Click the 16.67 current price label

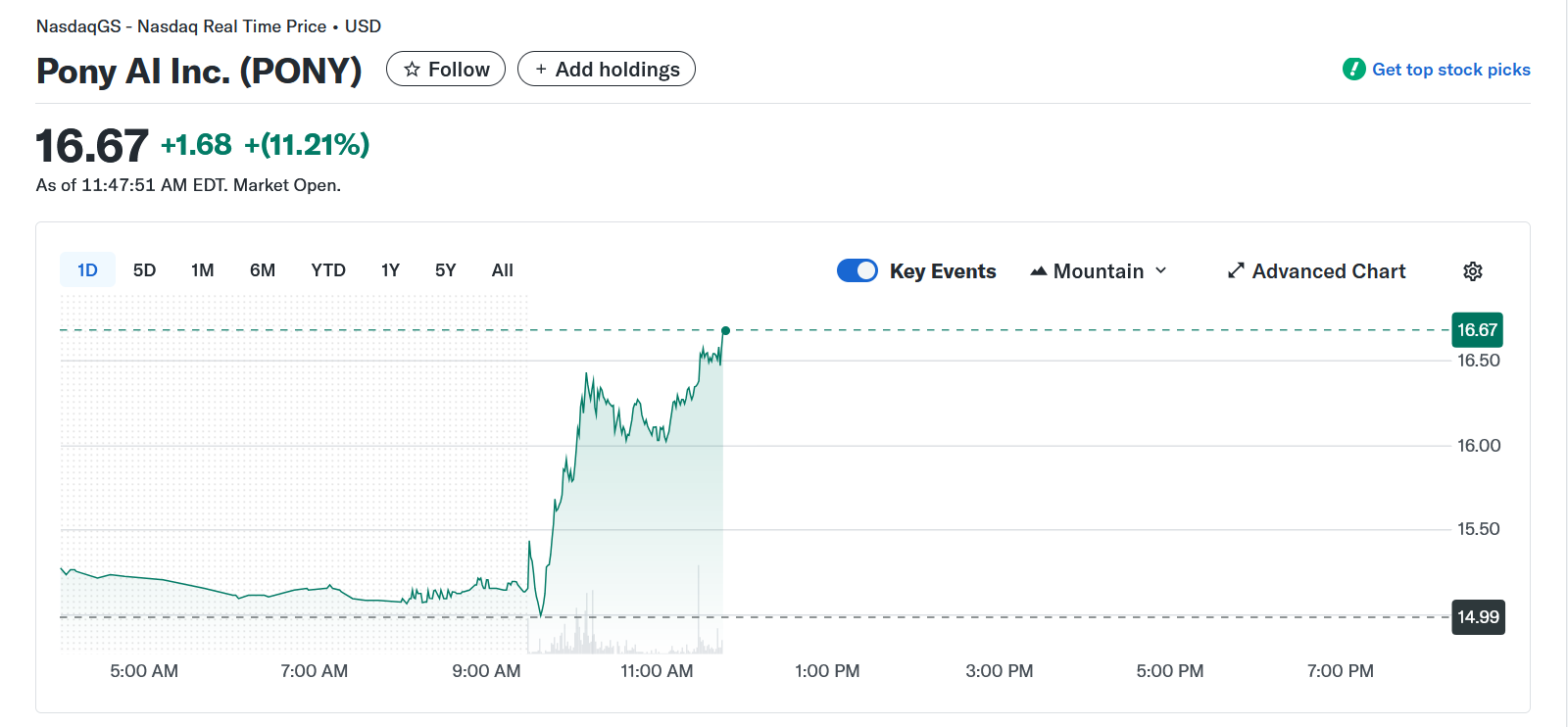click(x=1477, y=330)
